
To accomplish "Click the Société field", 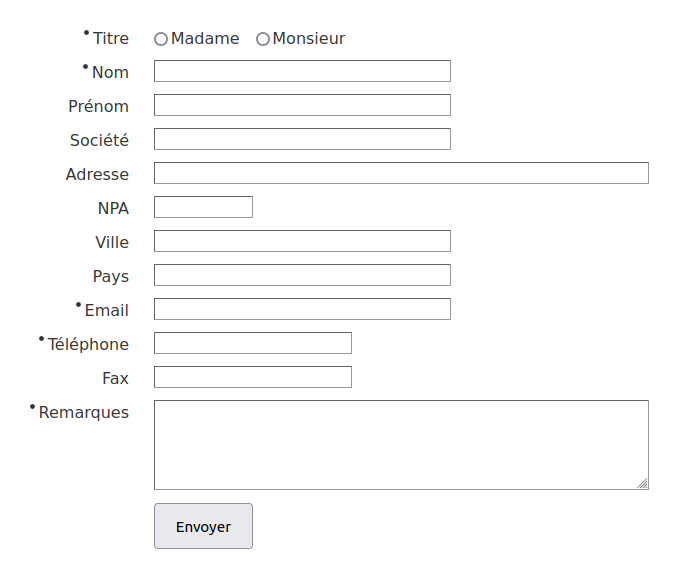I will click(302, 139).
